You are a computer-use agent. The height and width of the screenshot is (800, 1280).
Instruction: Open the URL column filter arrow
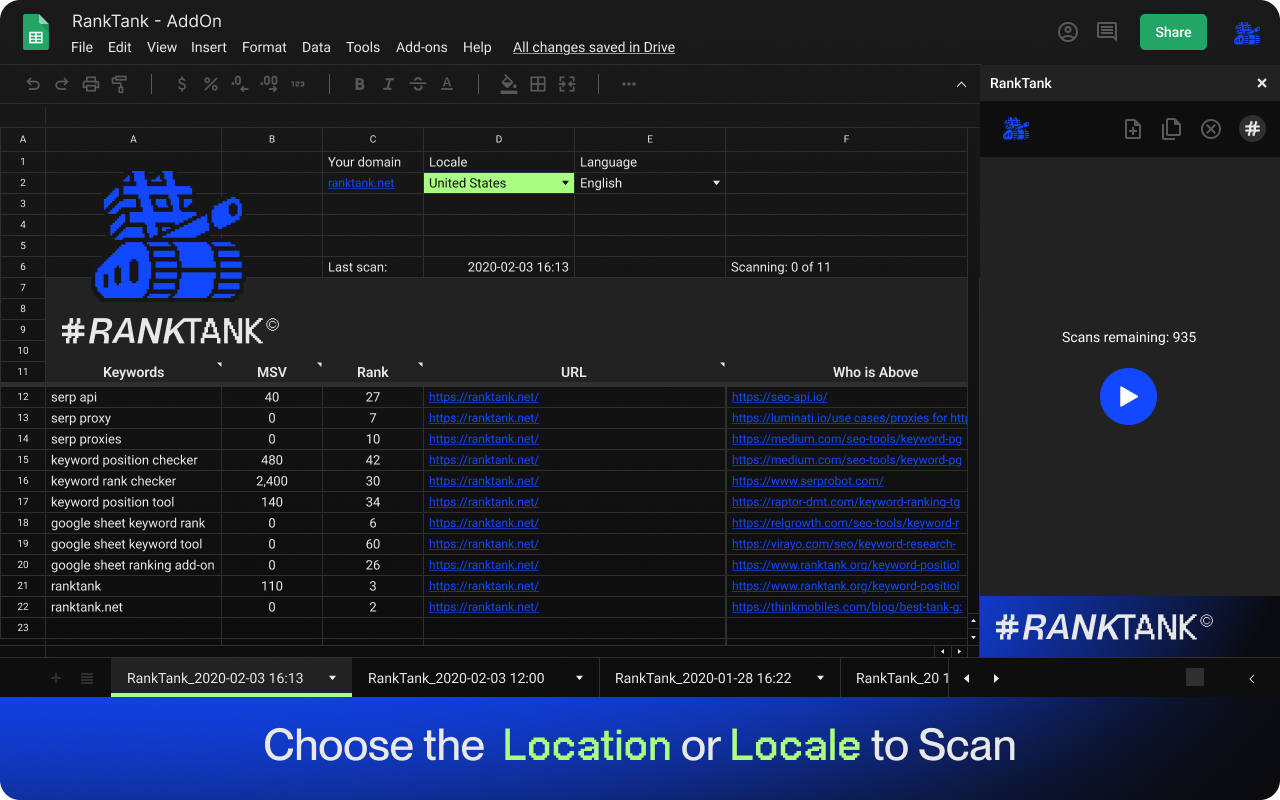click(x=722, y=365)
